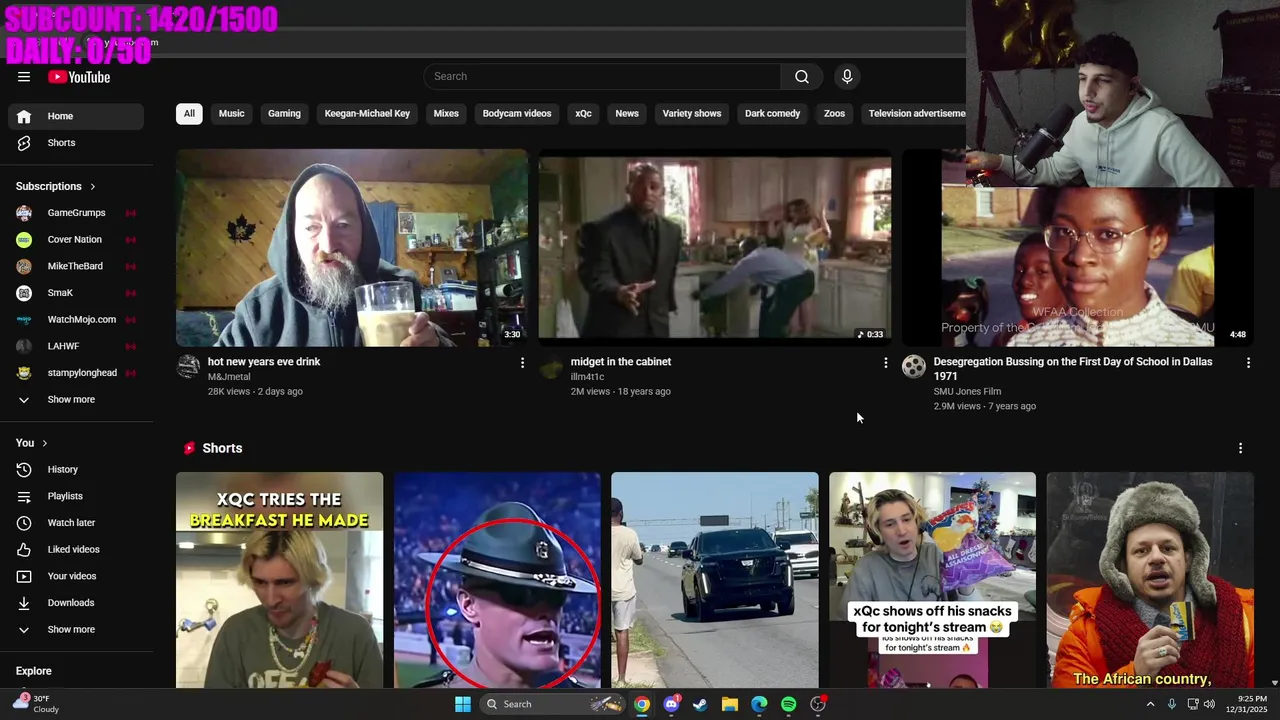
Task: Open Steam from the taskbar
Action: 700,704
